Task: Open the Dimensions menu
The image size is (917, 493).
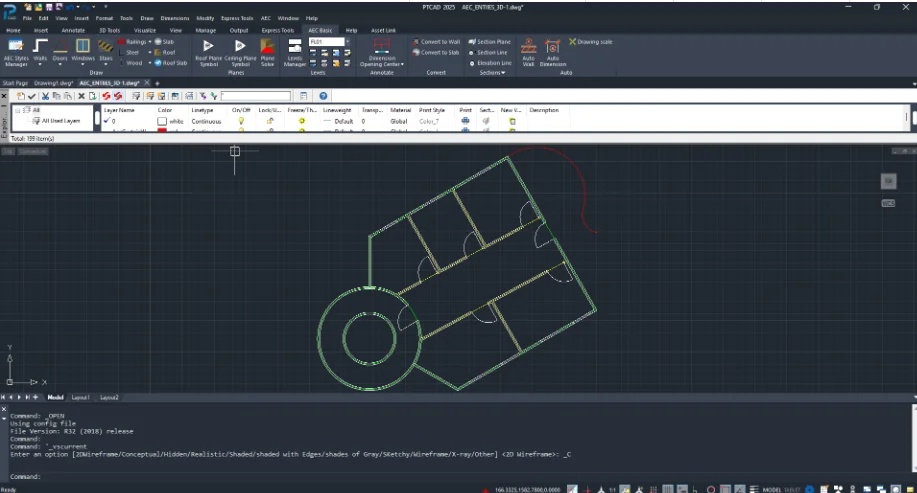Action: [x=175, y=18]
